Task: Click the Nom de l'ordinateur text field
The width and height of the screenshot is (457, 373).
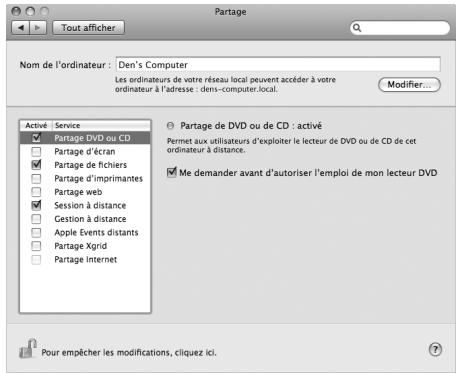Action: coord(278,65)
